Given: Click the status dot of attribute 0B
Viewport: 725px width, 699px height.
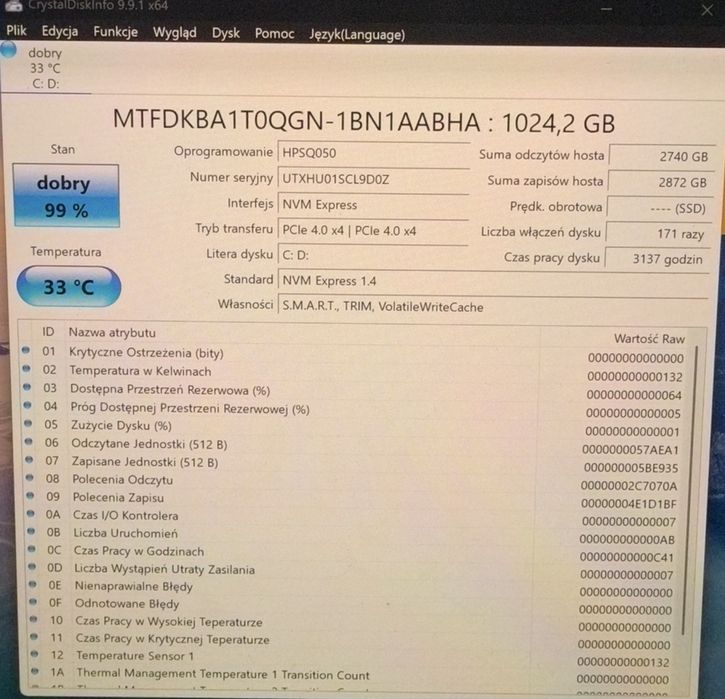Looking at the screenshot, I should tap(31, 531).
